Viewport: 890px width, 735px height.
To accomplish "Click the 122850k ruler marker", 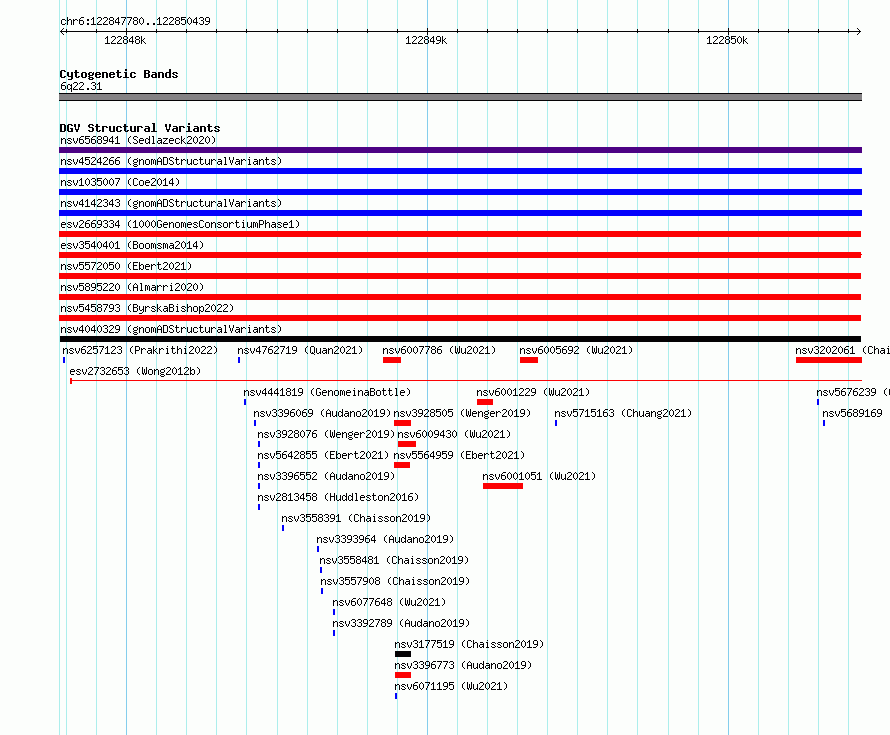I will point(727,40).
